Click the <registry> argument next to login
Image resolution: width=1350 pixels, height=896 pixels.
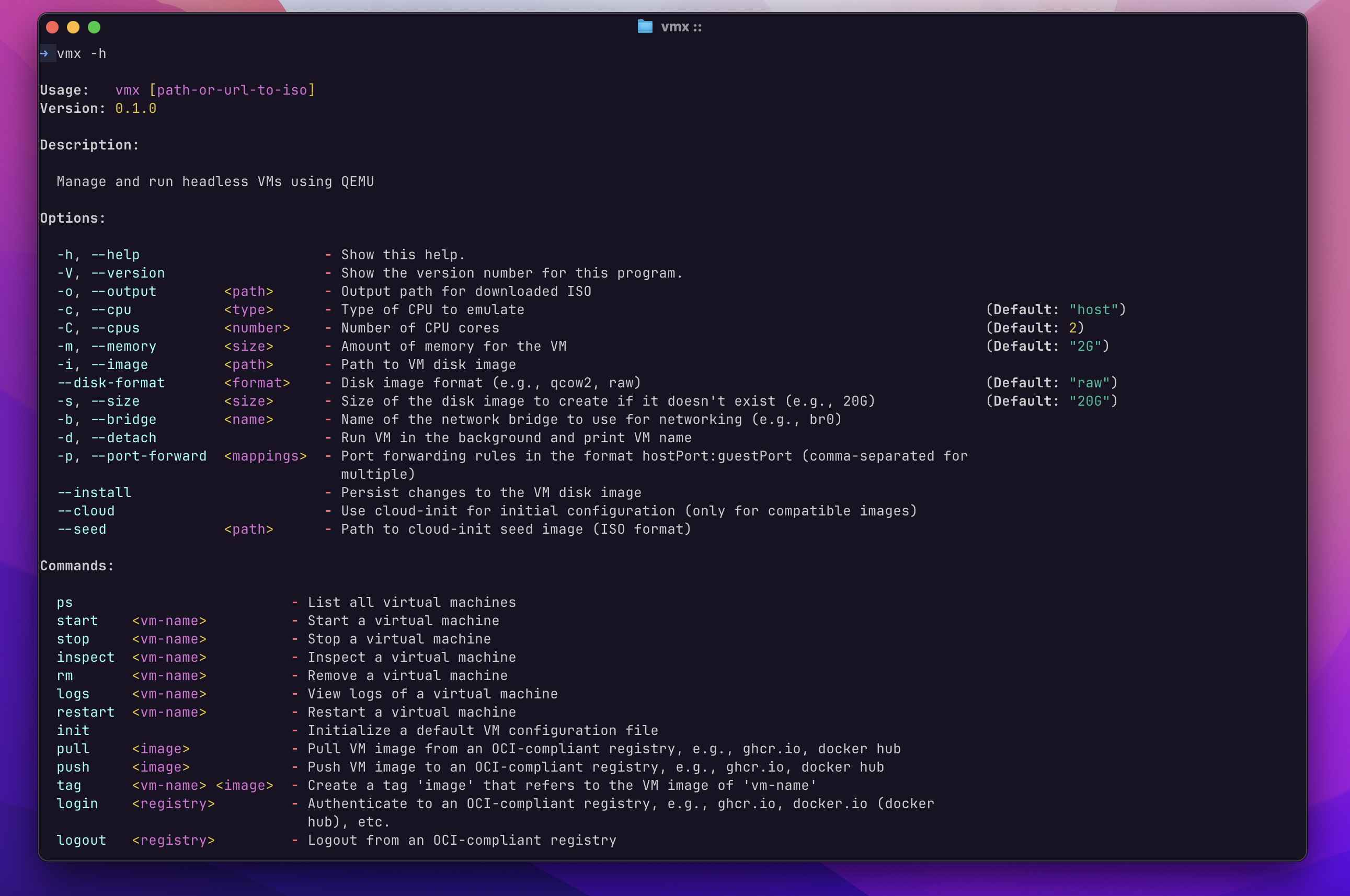click(173, 803)
